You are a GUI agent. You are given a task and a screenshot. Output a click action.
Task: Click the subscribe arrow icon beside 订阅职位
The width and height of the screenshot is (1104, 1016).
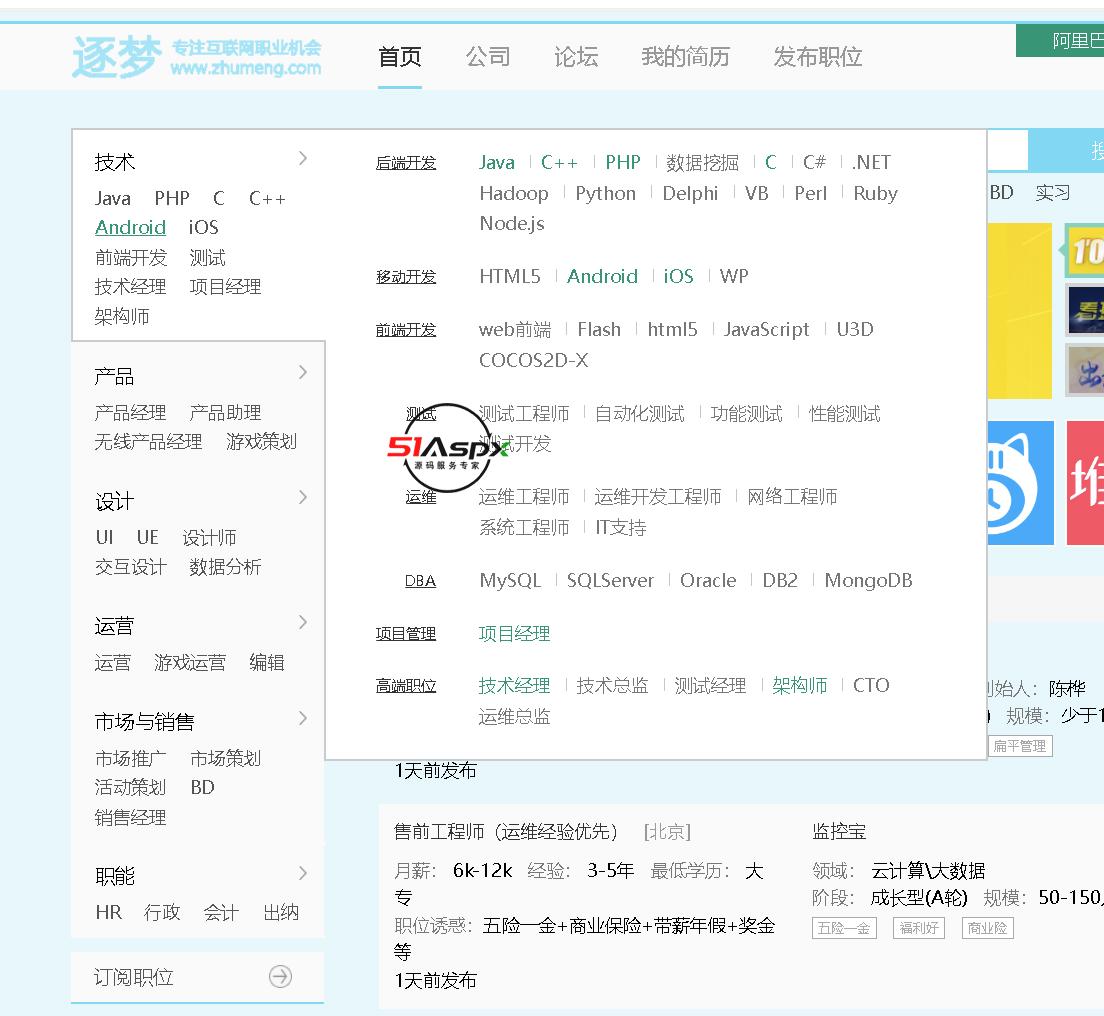click(280, 977)
